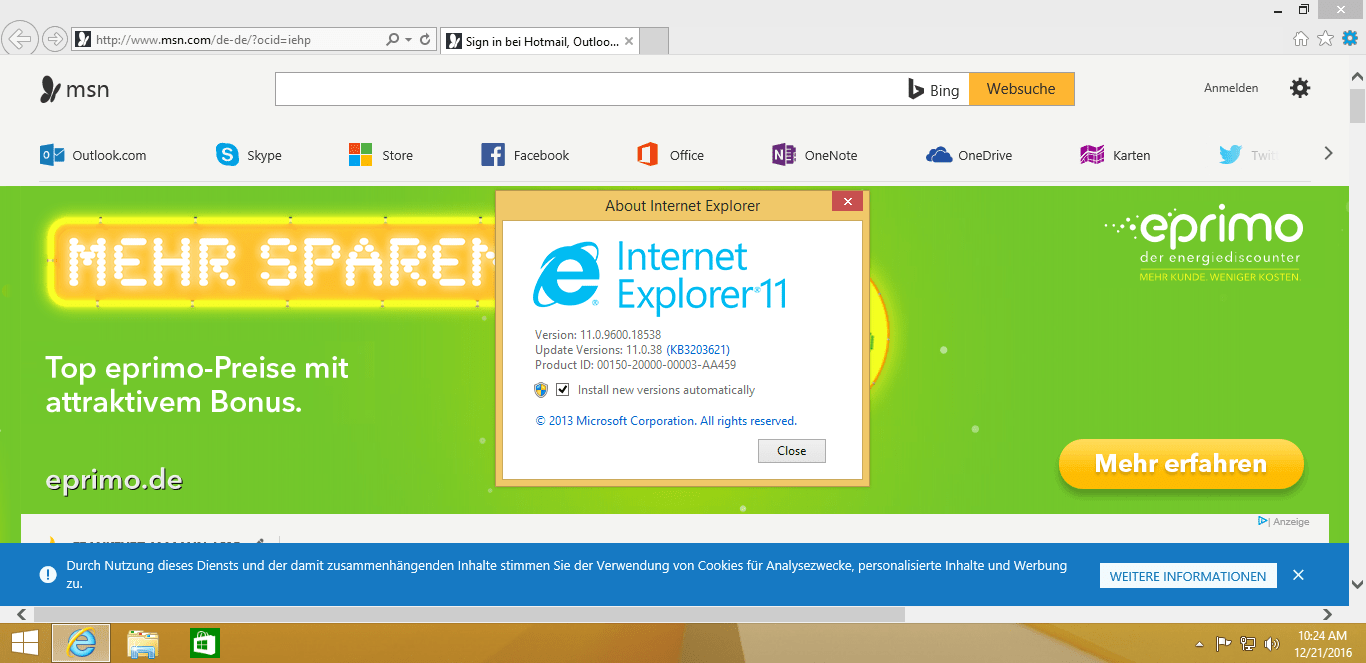Open the Karten maps shortcut
Screen dimensions: 1366x663
coord(1115,155)
